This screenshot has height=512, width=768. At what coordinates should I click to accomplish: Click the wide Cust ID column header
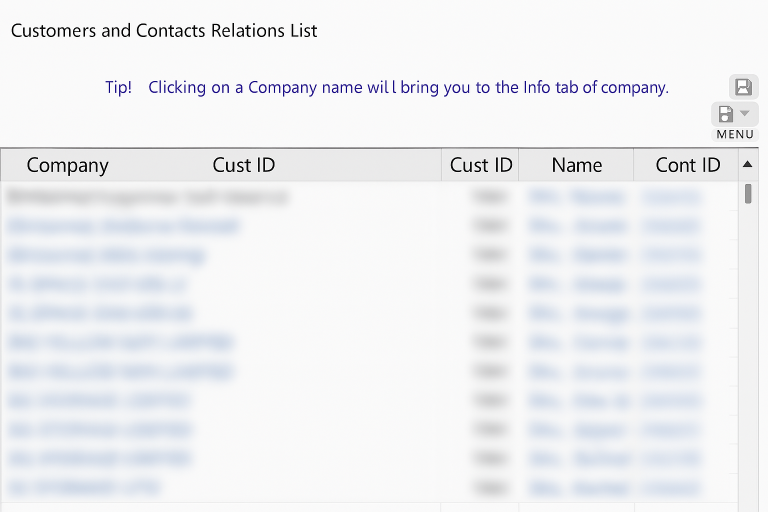[x=243, y=165]
